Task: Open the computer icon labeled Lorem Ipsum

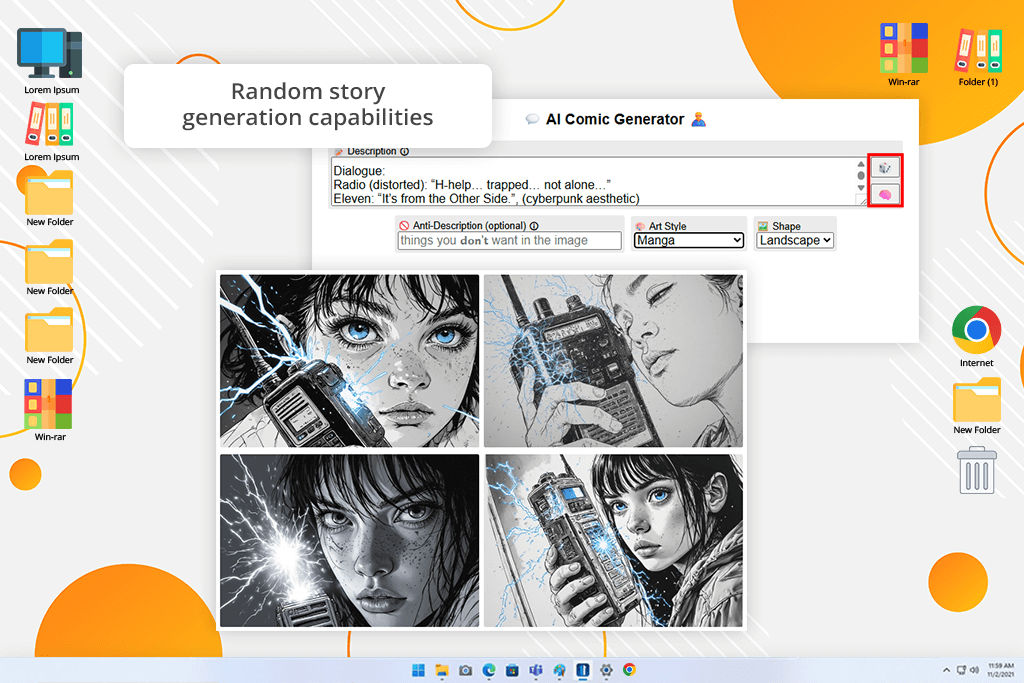Action: [50, 61]
